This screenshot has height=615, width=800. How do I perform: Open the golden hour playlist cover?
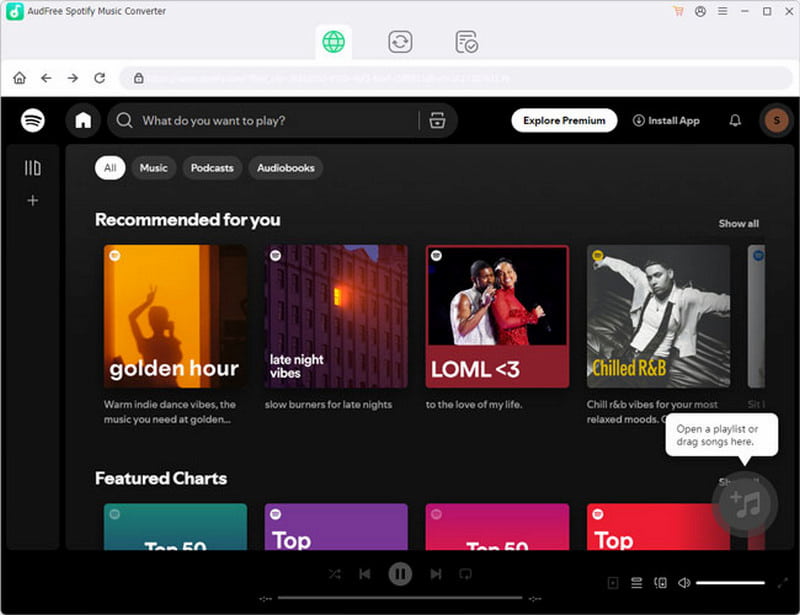176,316
